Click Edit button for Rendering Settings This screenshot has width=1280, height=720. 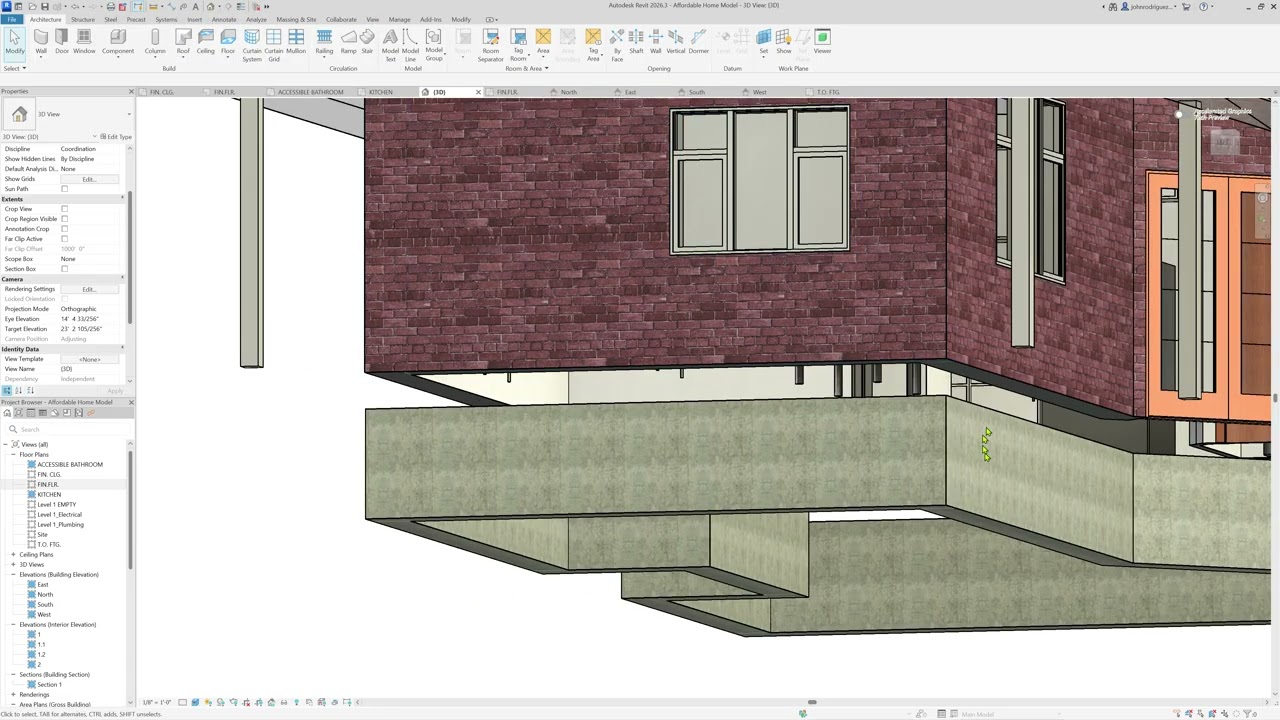coord(89,289)
